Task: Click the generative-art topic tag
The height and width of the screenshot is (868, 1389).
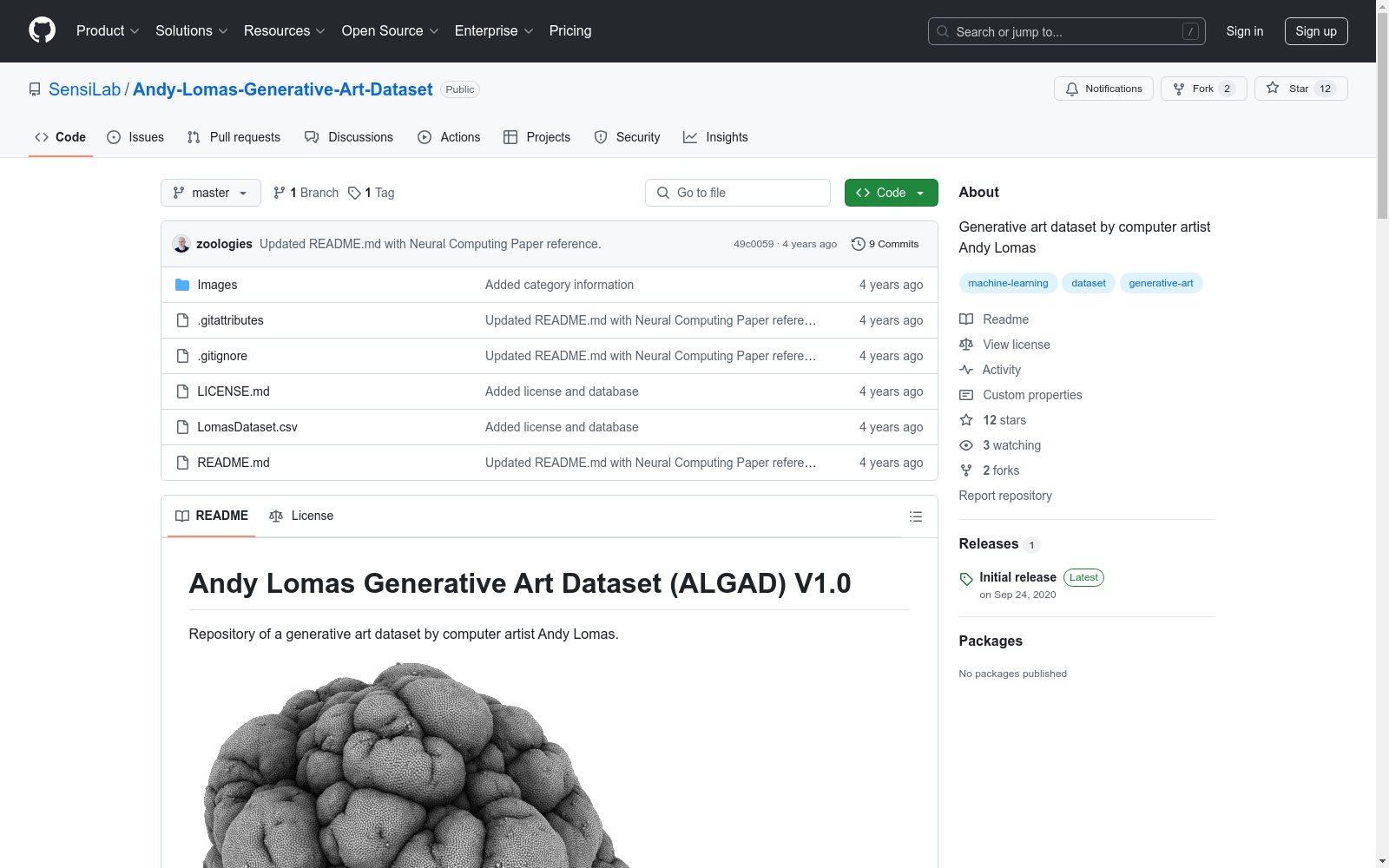Action: coord(1161,283)
